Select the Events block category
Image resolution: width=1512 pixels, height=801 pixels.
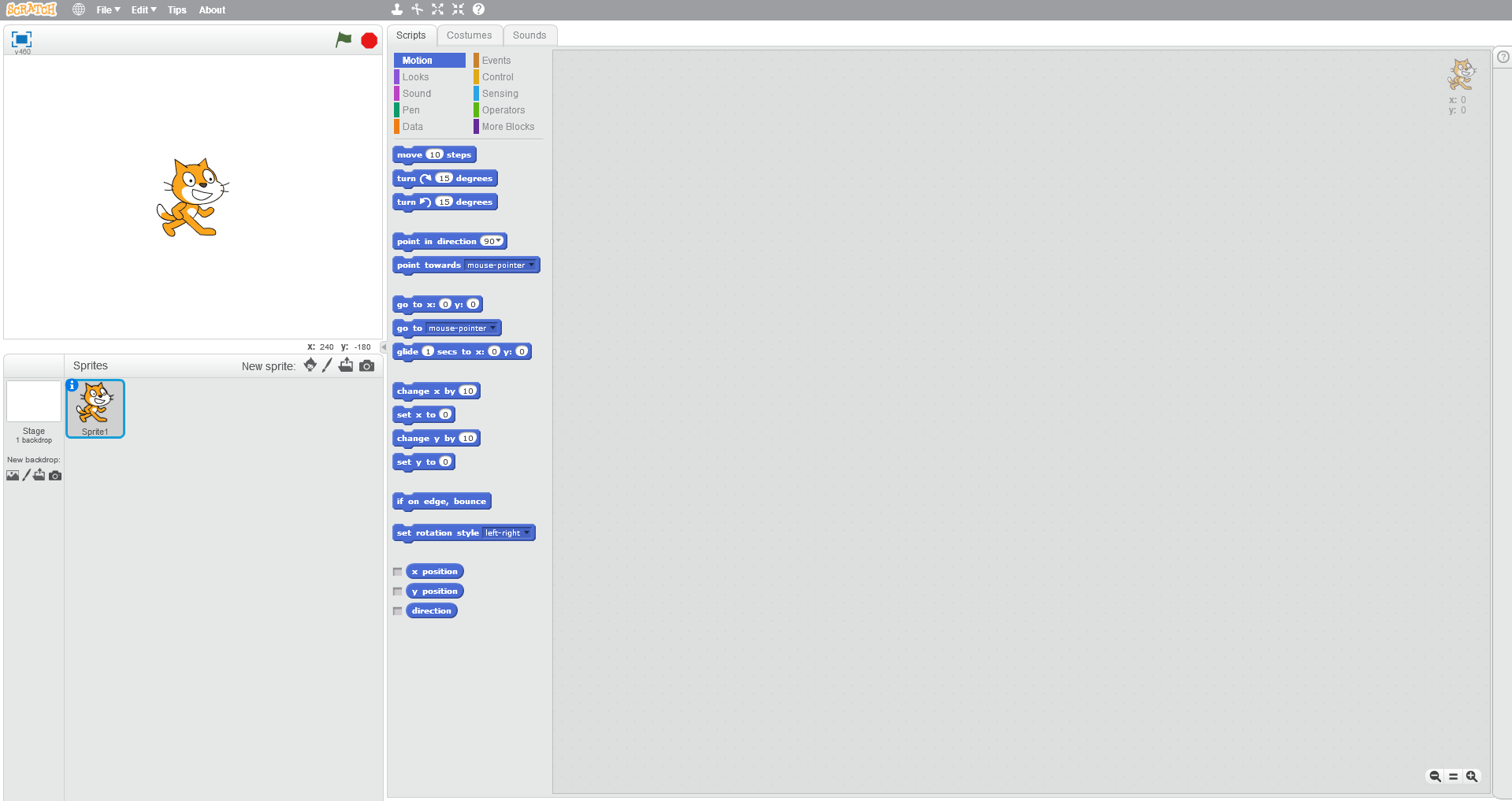[x=496, y=61]
